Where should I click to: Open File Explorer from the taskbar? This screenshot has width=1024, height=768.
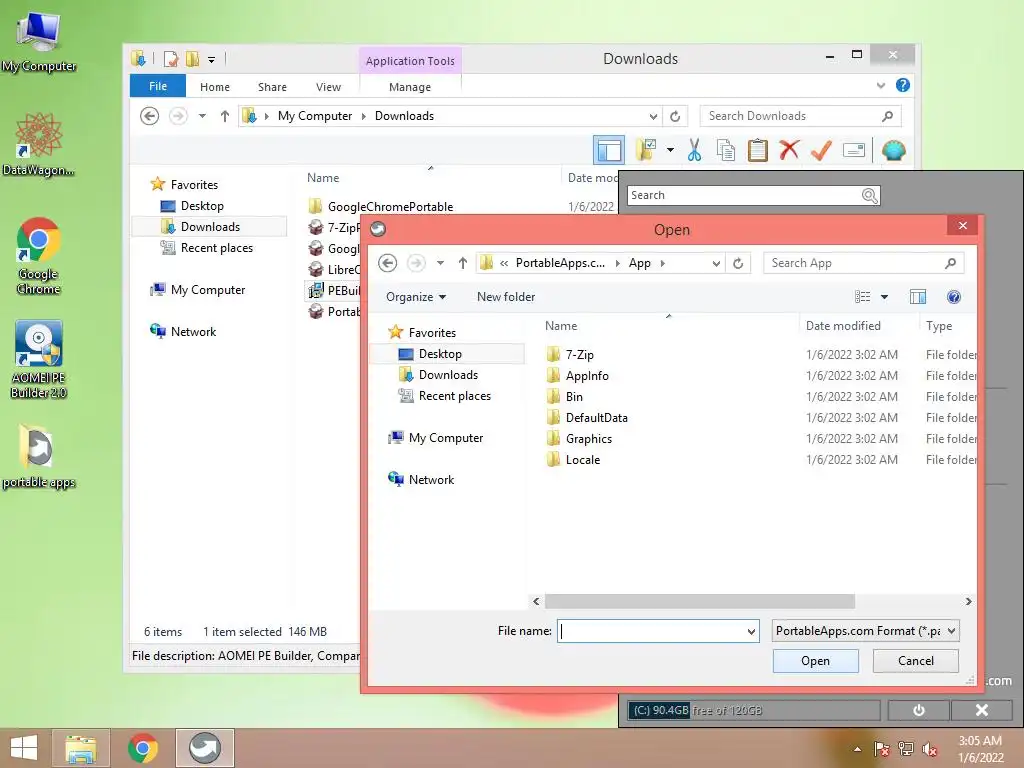[x=80, y=748]
